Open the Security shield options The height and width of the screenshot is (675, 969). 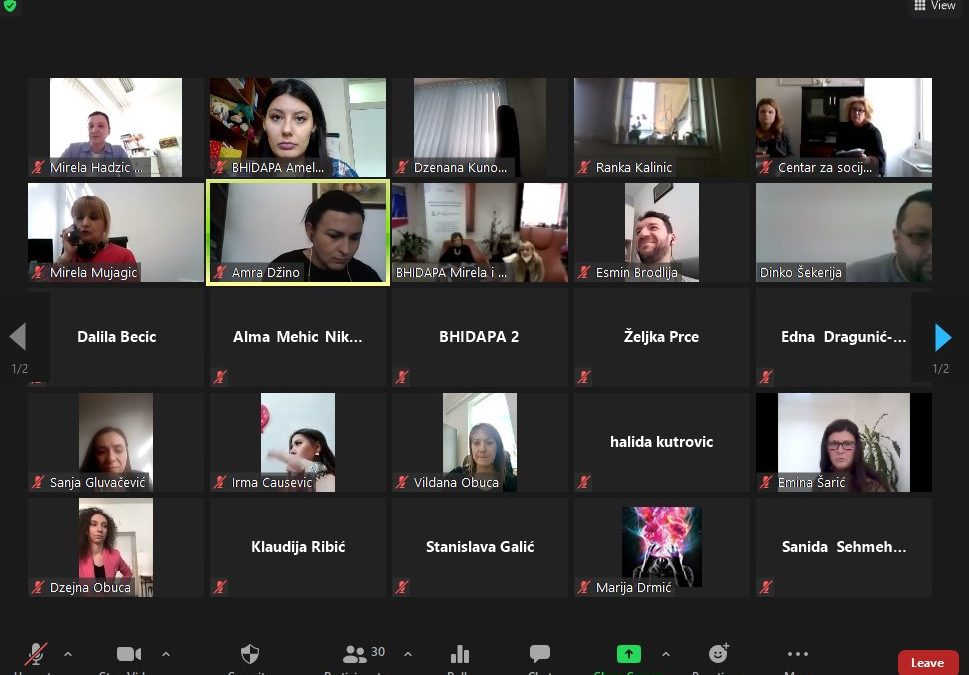(x=250, y=655)
